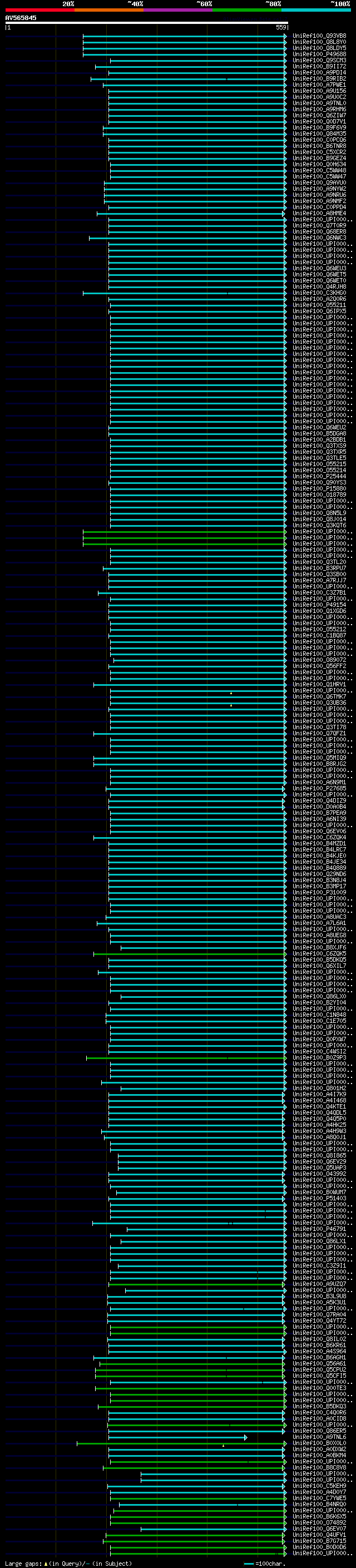Select hit UniRef100_B8RJG2
Screen dimensions: 356x1568
click(319, 764)
